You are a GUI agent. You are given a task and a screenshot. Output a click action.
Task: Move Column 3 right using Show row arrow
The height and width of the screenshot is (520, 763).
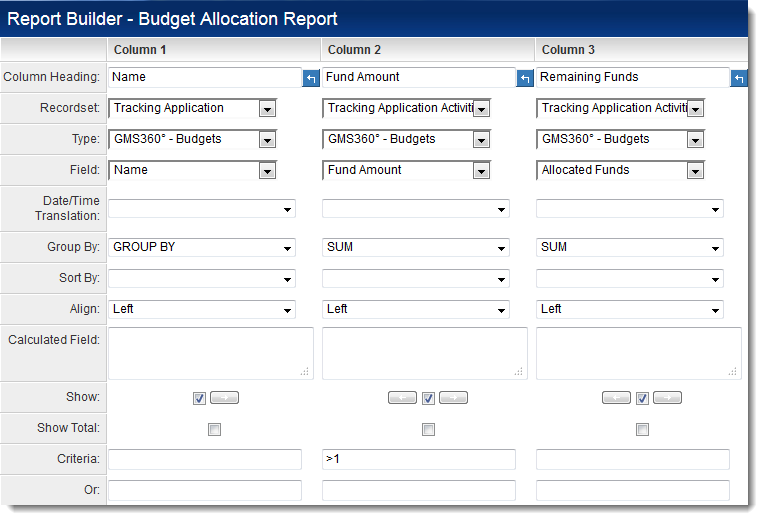(x=667, y=398)
